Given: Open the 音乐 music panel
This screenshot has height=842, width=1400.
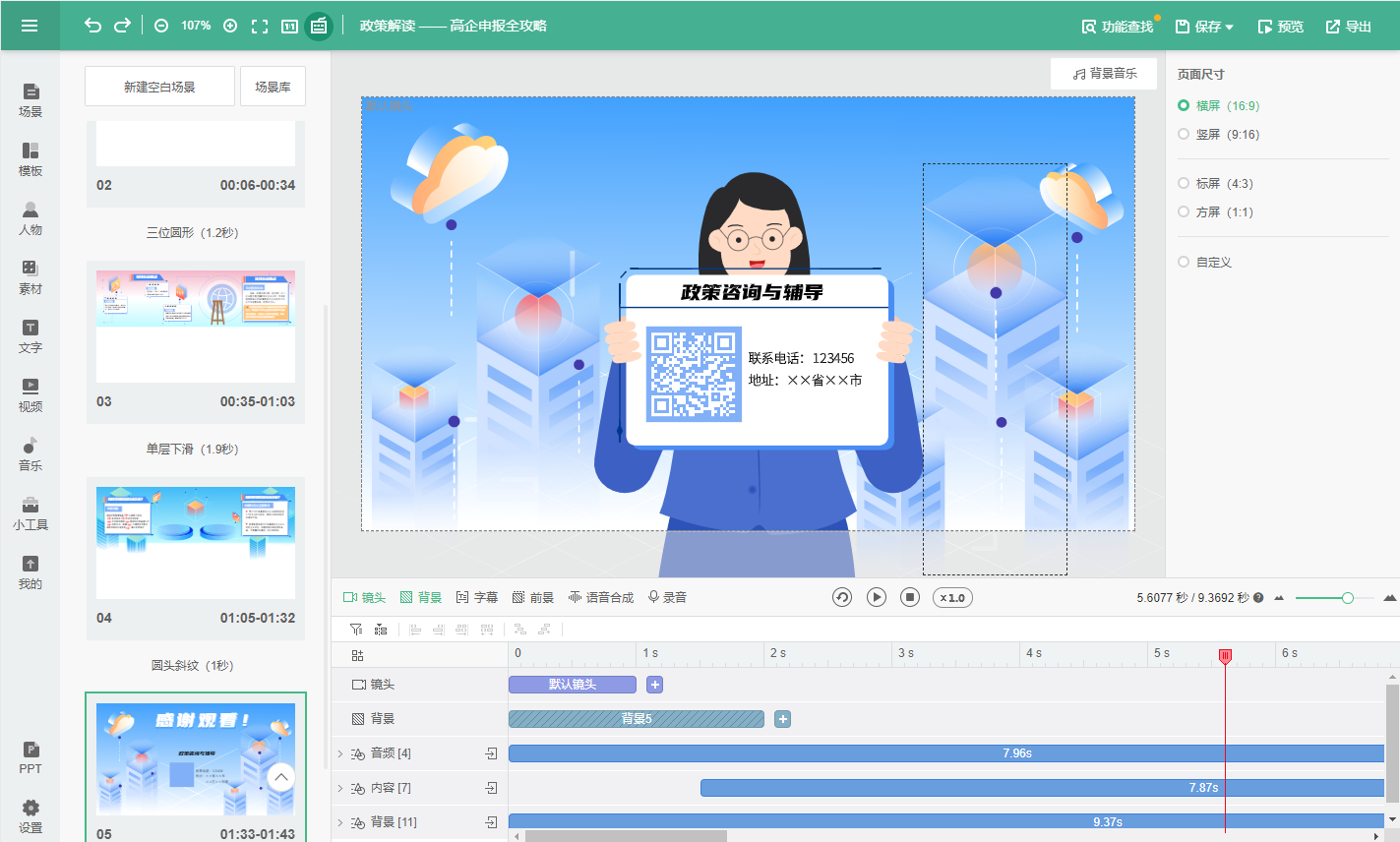Looking at the screenshot, I should click(30, 453).
